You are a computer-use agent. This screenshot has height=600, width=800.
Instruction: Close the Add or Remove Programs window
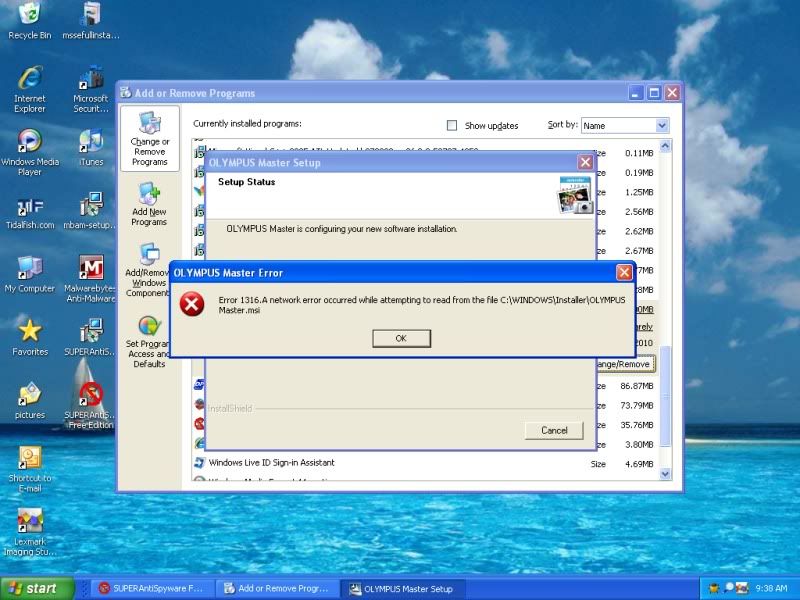pyautogui.click(x=672, y=93)
